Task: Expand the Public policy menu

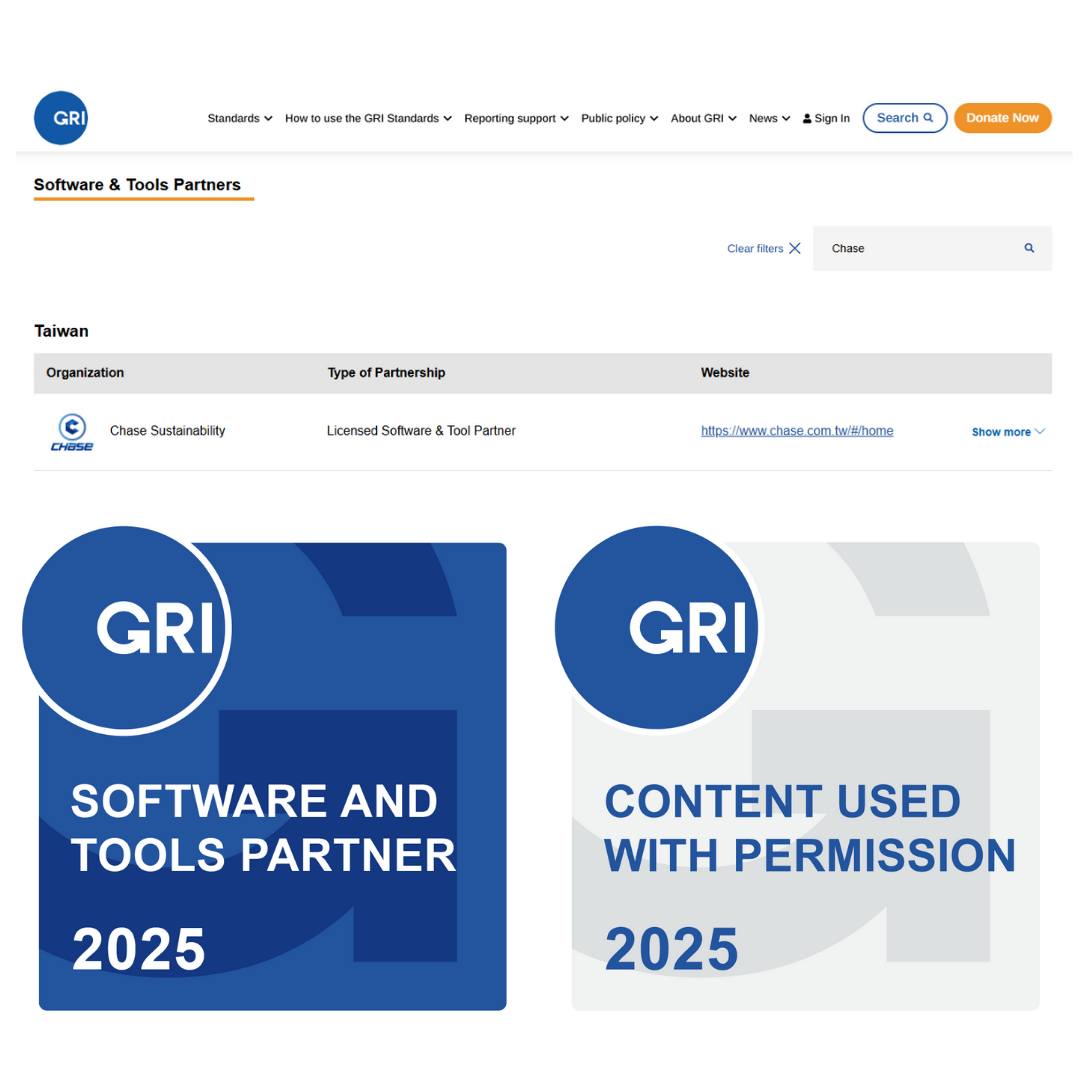Action: tap(620, 118)
